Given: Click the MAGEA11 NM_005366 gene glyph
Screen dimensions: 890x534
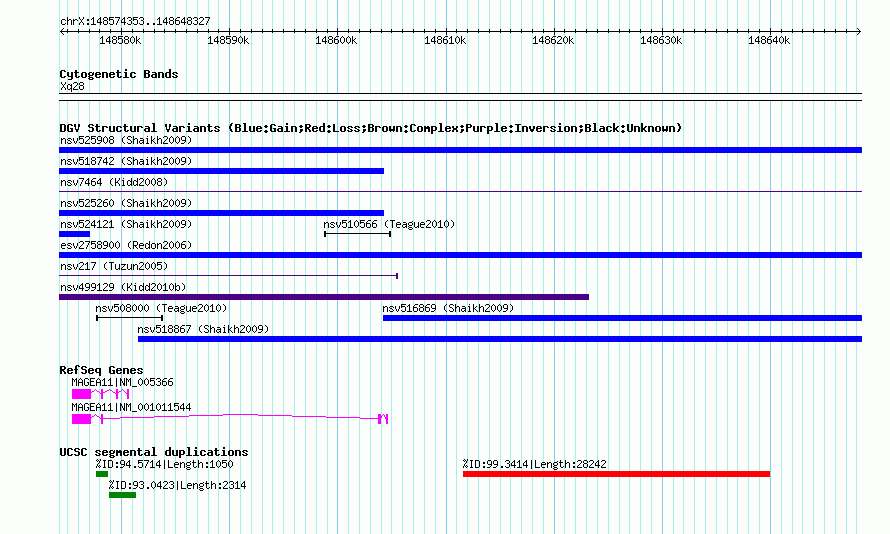Looking at the screenshot, I should 100,394.
